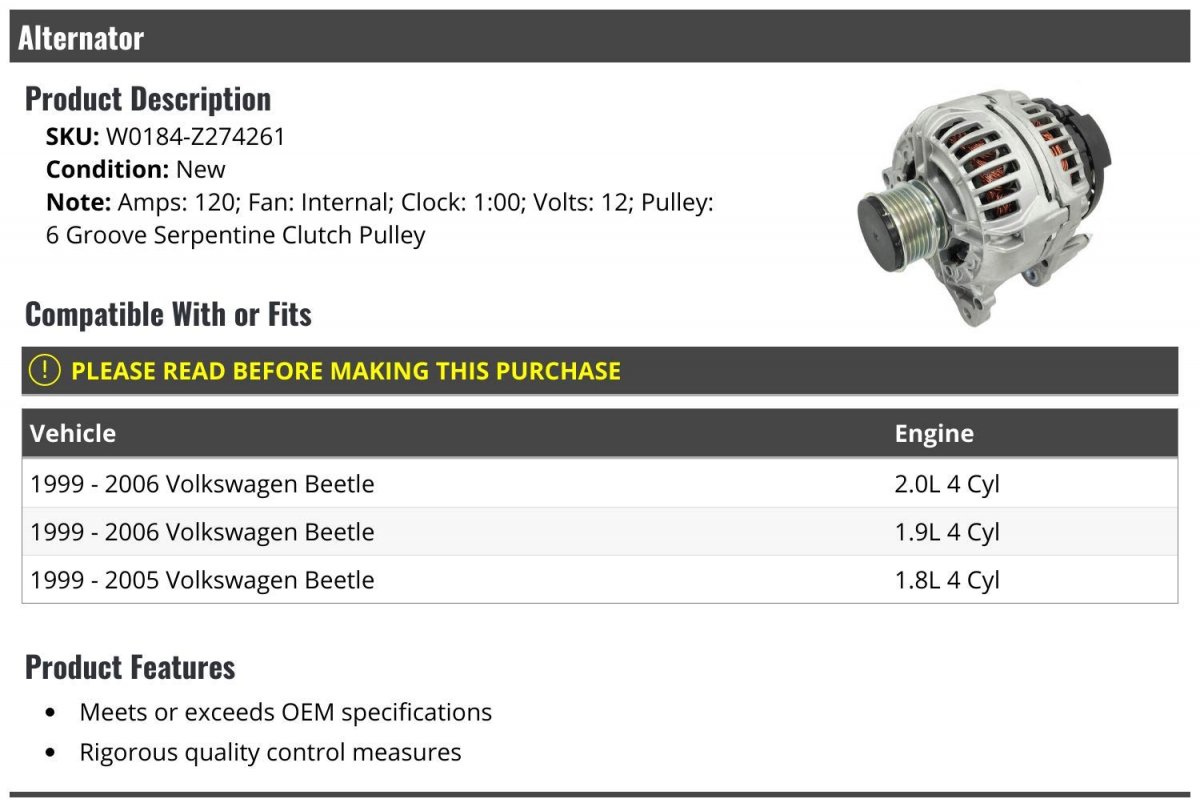
Task: Click the Meets or exceeds OEM specifications bullet
Action: [x=285, y=712]
